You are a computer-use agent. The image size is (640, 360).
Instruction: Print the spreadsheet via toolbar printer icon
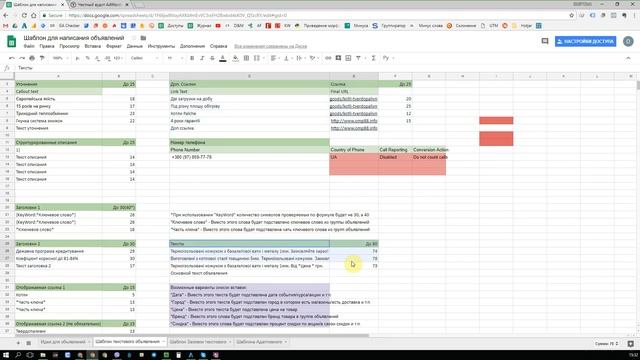pos(32,58)
